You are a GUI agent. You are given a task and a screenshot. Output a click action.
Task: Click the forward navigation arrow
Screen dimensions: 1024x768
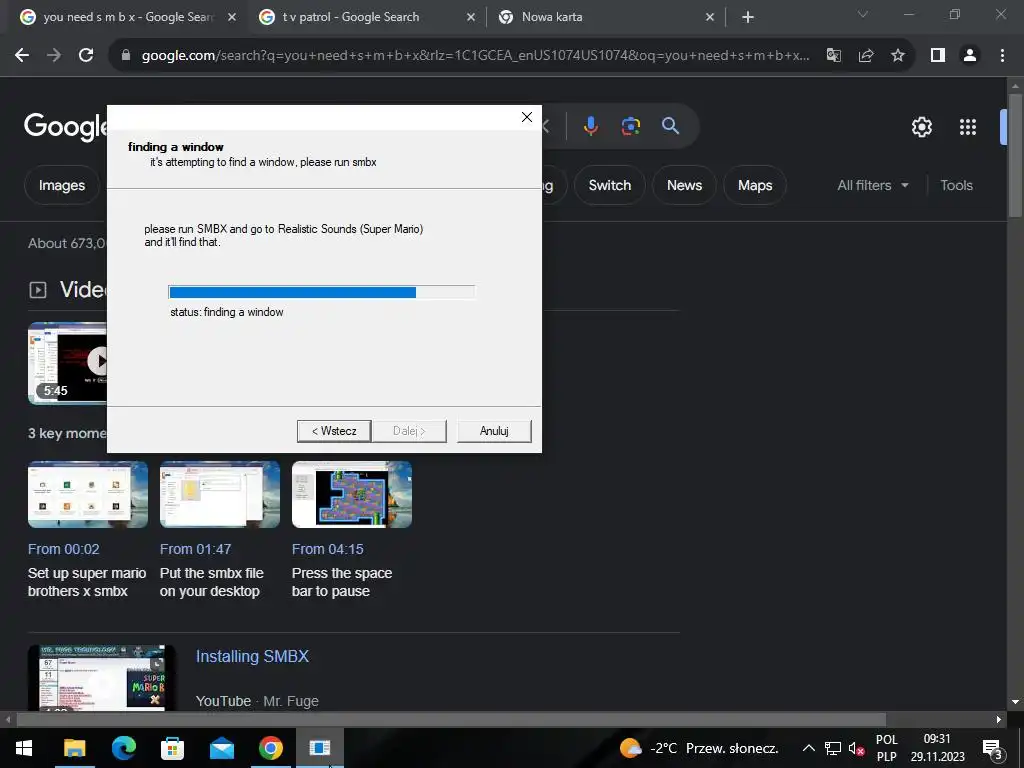(54, 56)
